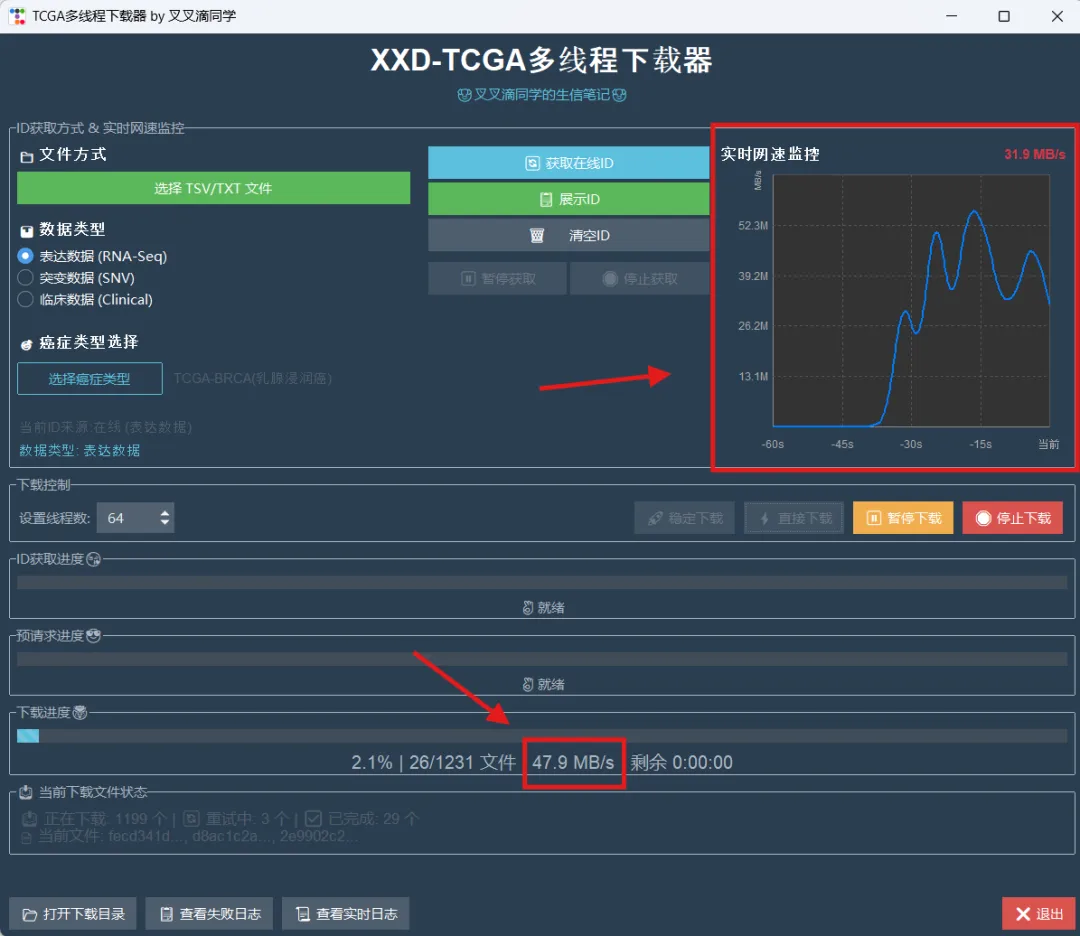Click the pause icon on 暂停下载
1080x936 pixels.
click(873, 518)
